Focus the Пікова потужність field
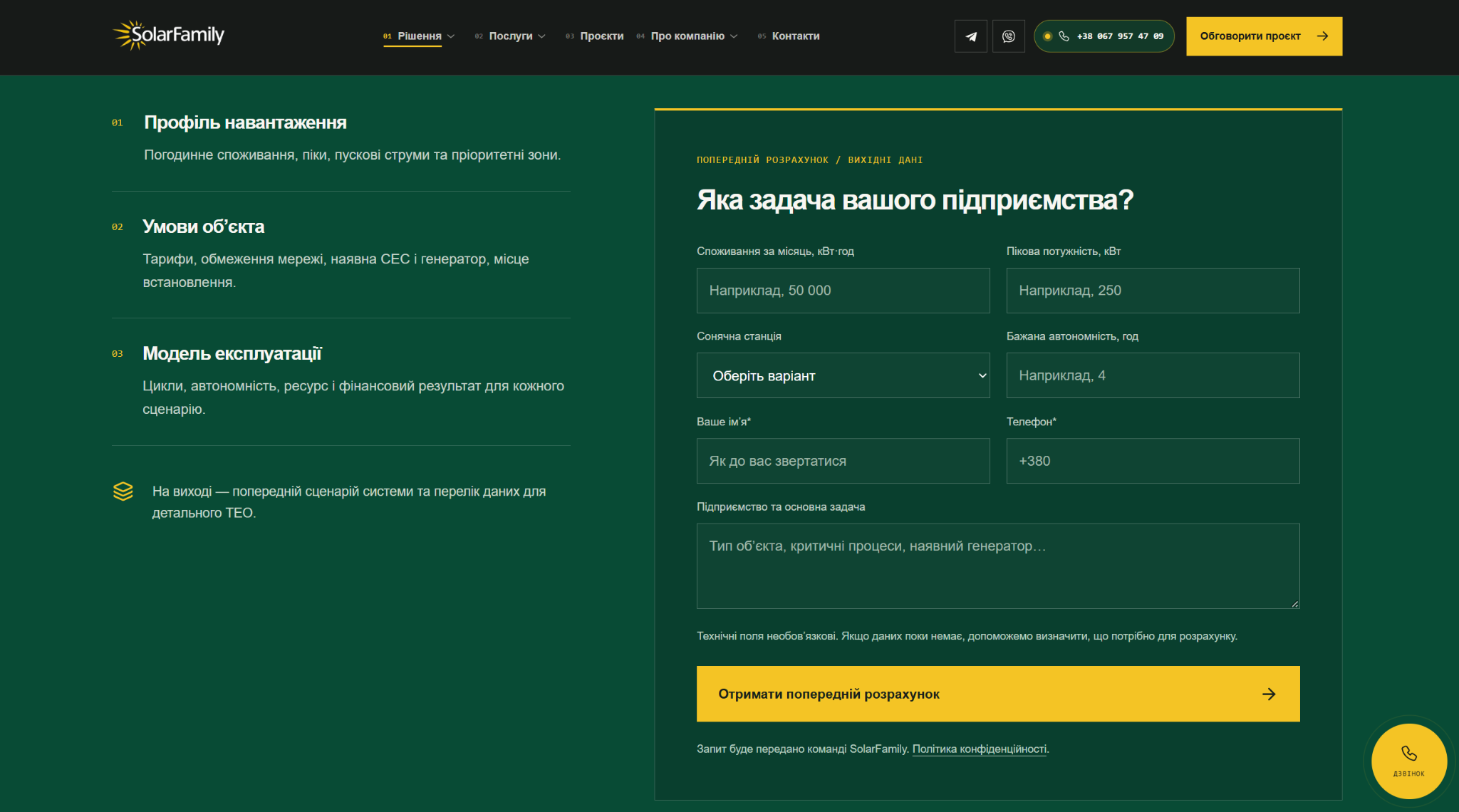This screenshot has height=812, width=1459. click(1153, 291)
